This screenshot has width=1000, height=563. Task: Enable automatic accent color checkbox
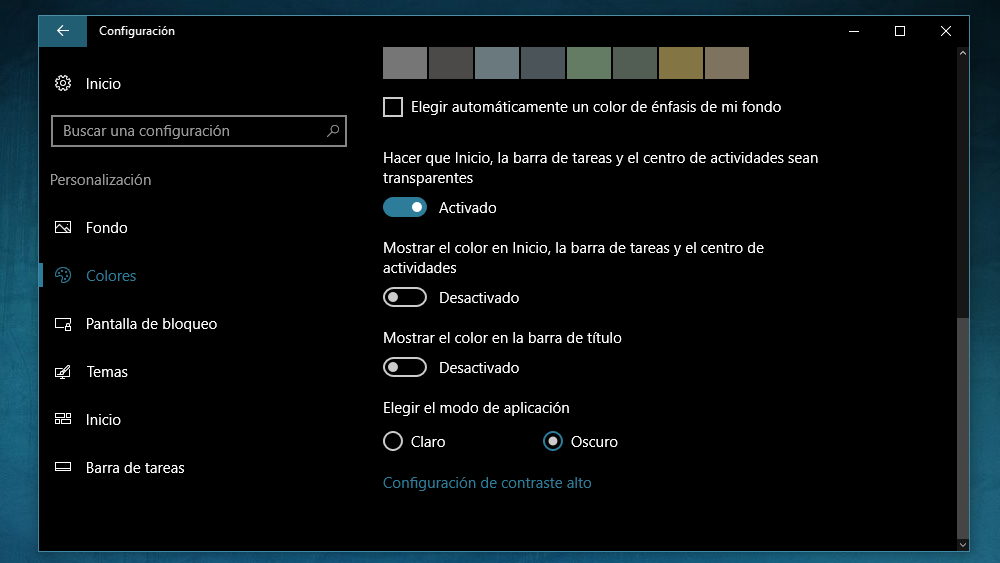tap(393, 107)
